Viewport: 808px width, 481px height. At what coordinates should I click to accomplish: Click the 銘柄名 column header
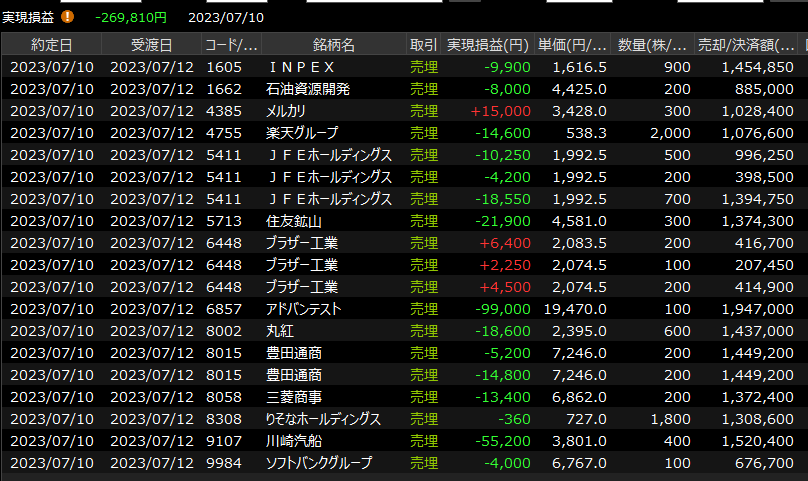333,45
